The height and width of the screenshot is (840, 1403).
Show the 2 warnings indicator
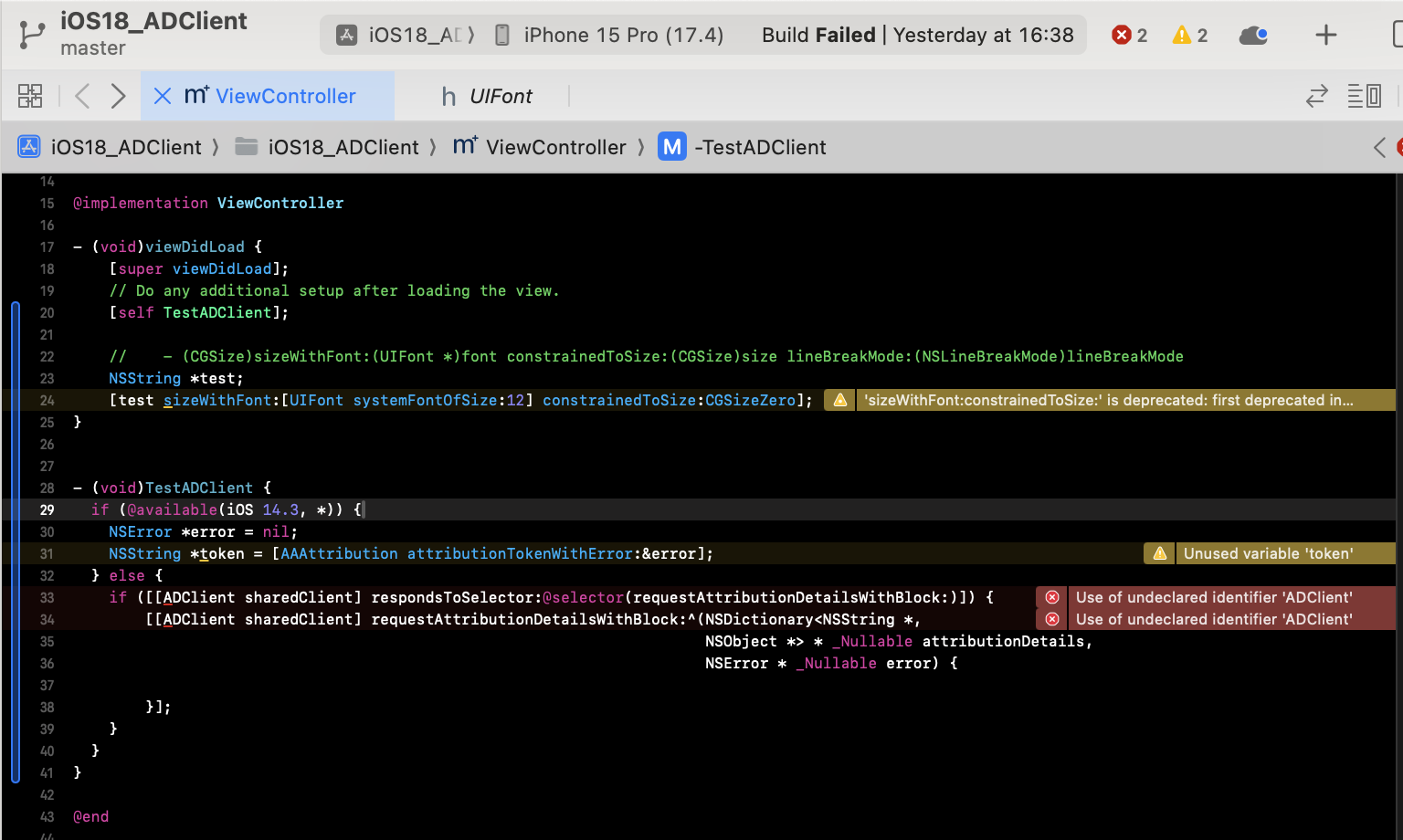tap(1190, 35)
